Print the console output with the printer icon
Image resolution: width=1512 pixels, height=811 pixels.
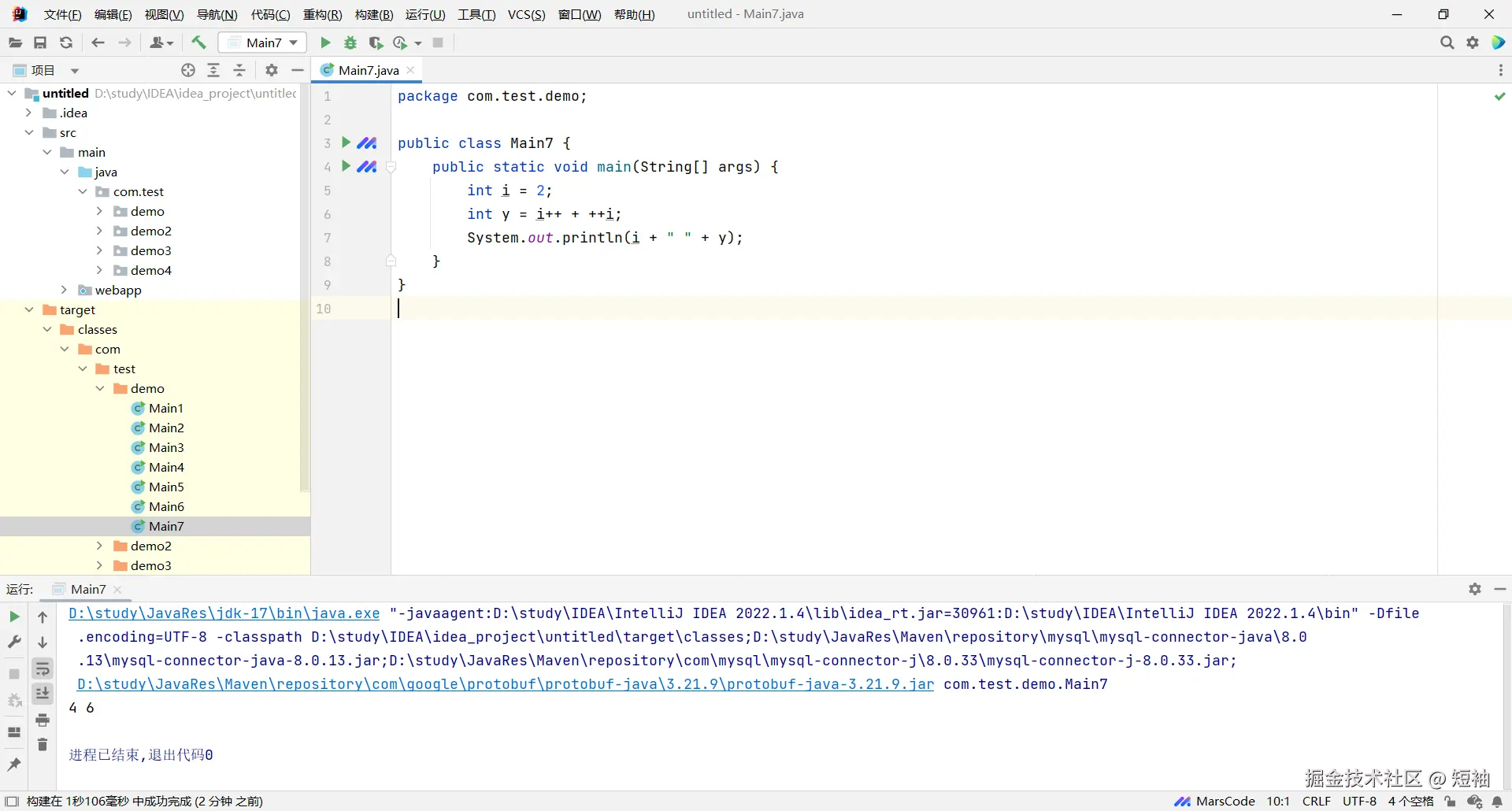(43, 720)
